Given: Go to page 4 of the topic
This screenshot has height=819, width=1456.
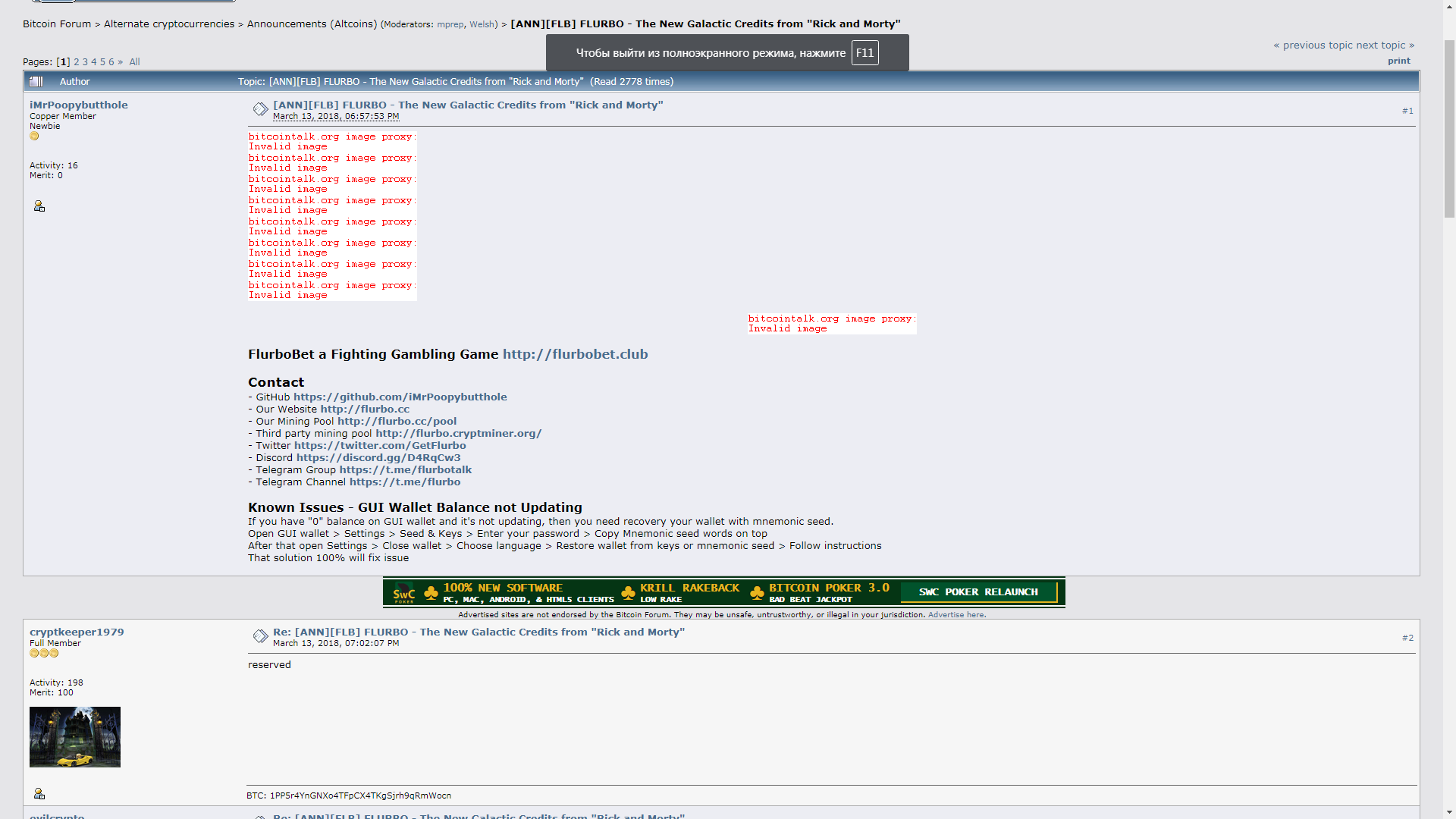Looking at the screenshot, I should tap(94, 62).
